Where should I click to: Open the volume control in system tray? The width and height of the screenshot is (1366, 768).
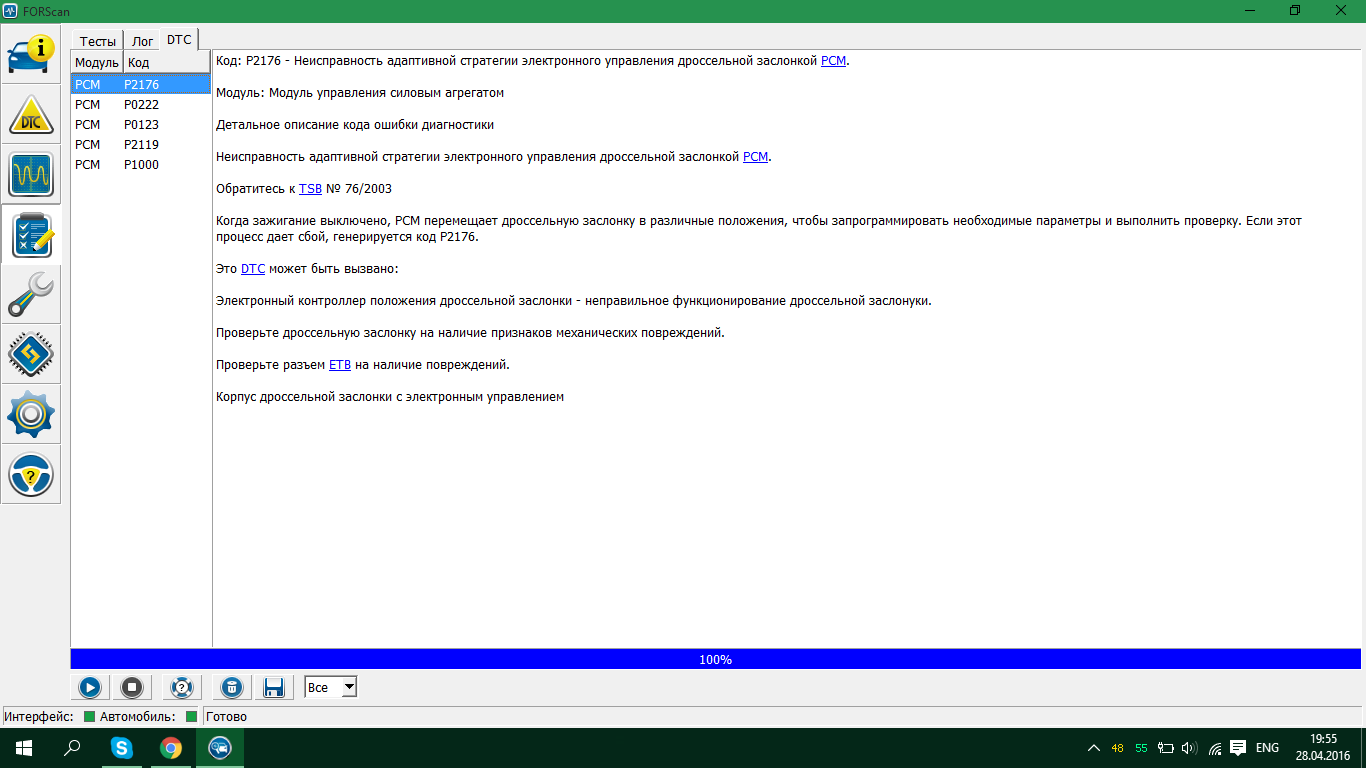1190,748
